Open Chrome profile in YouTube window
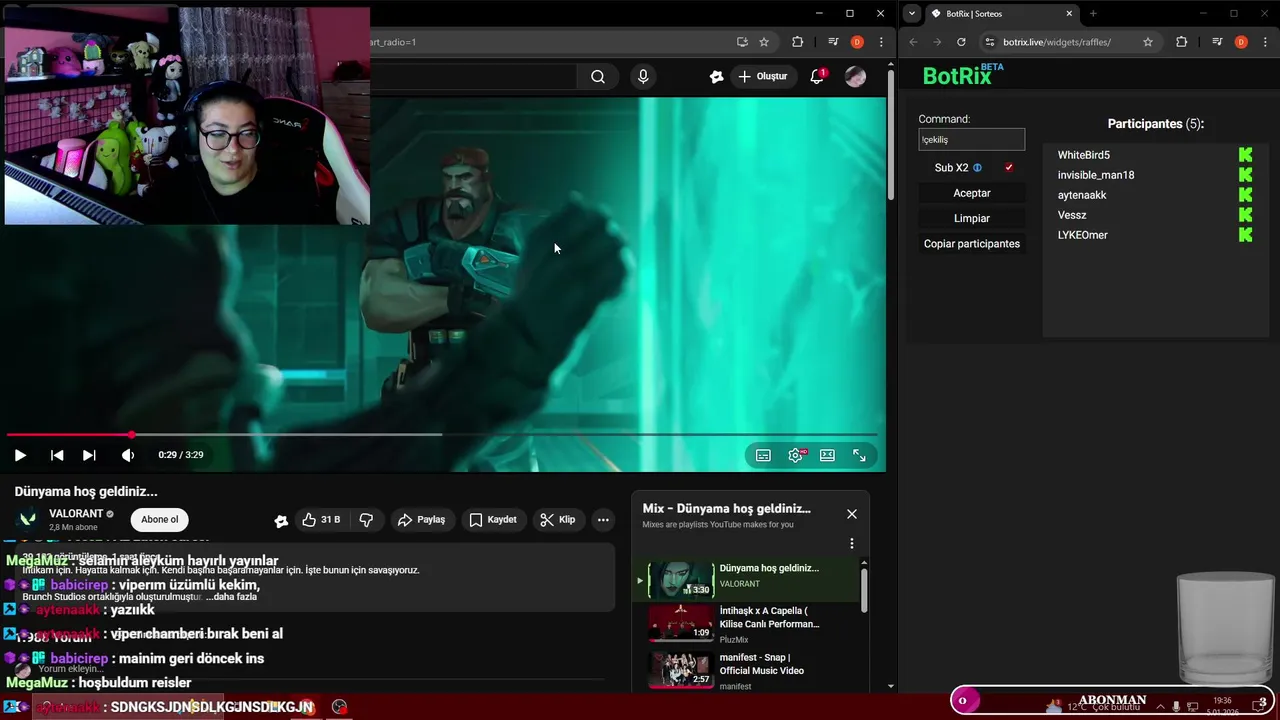The width and height of the screenshot is (1280, 720). (857, 42)
